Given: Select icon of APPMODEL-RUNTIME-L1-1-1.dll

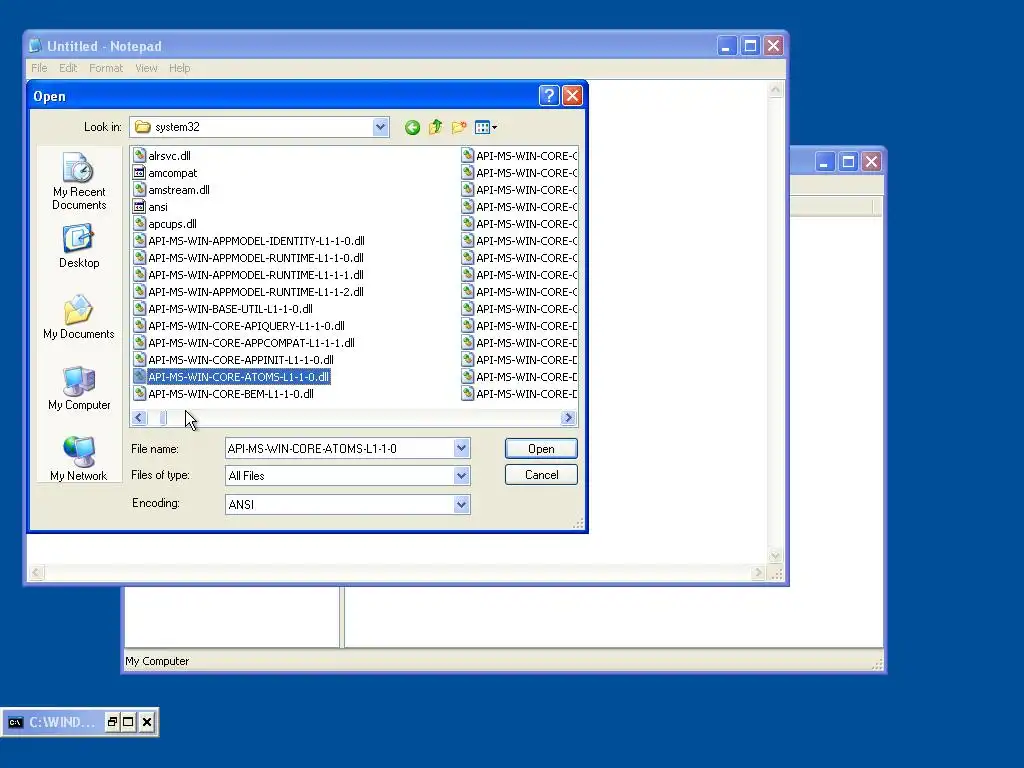Looking at the screenshot, I should click(x=139, y=274).
